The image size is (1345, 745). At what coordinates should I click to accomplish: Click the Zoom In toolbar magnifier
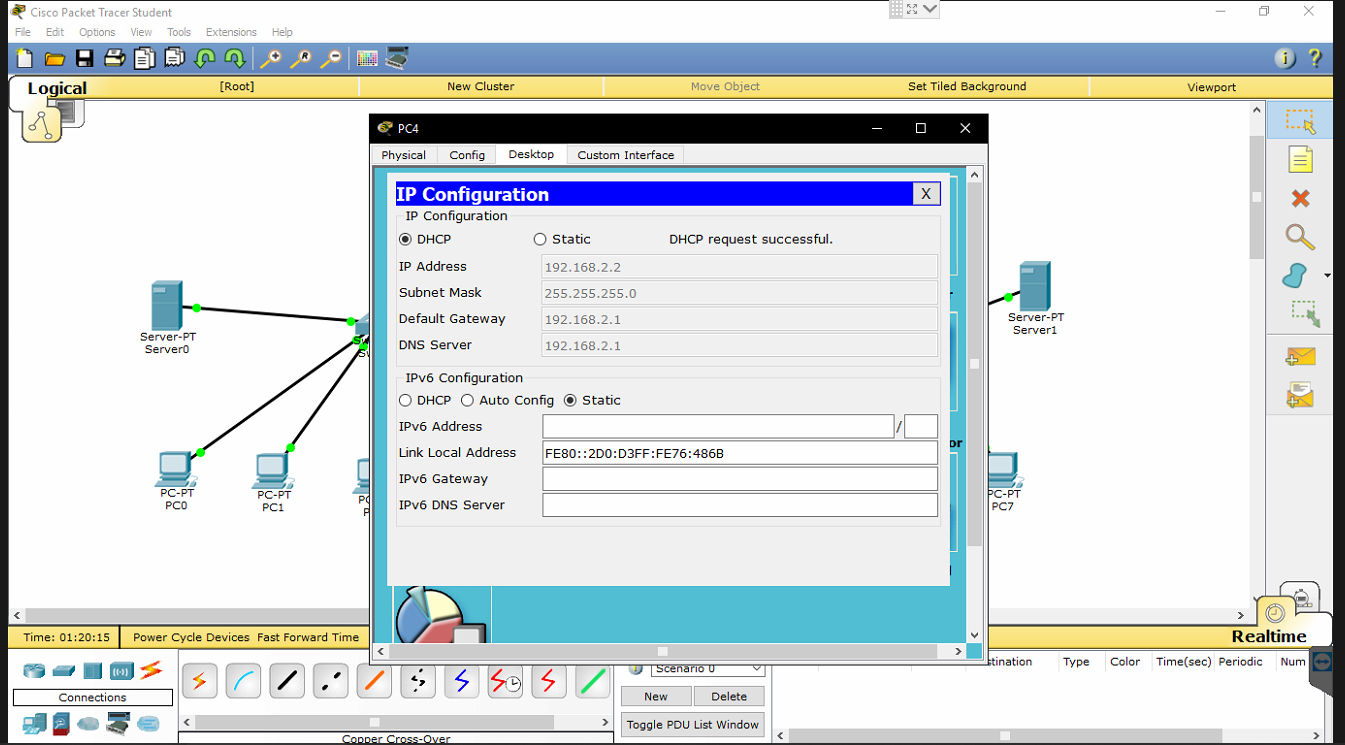[269, 58]
